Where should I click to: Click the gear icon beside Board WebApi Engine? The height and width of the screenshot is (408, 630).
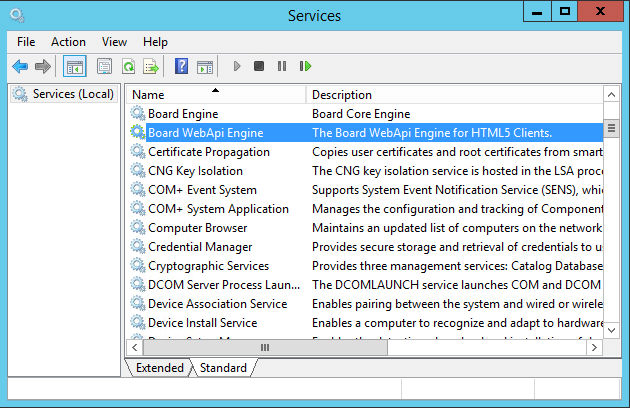[x=138, y=132]
